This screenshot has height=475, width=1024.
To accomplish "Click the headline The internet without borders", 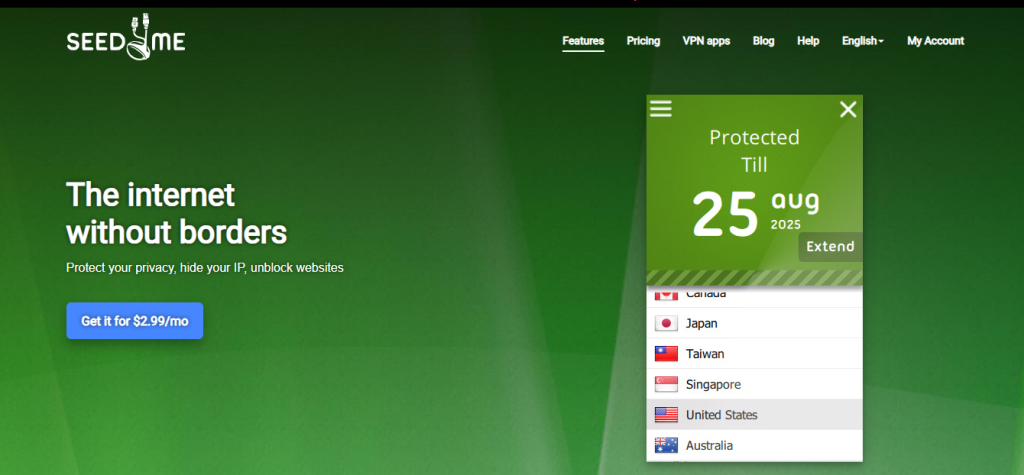I will 176,213.
